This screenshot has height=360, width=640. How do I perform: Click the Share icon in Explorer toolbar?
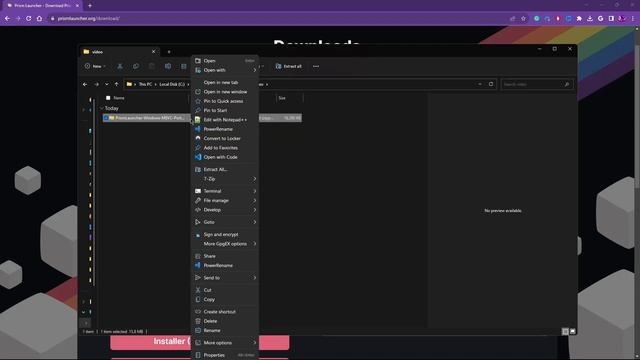click(184, 66)
